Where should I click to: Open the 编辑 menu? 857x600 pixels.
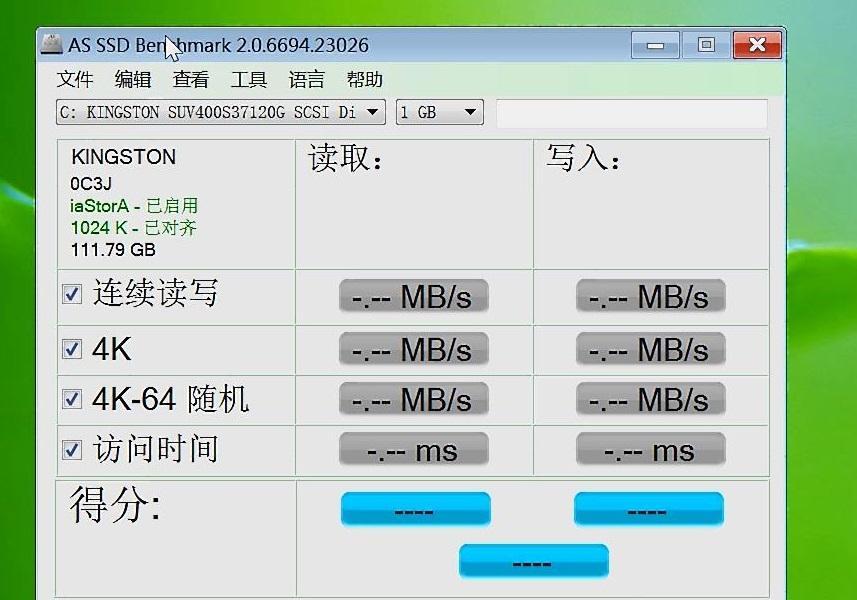132,79
